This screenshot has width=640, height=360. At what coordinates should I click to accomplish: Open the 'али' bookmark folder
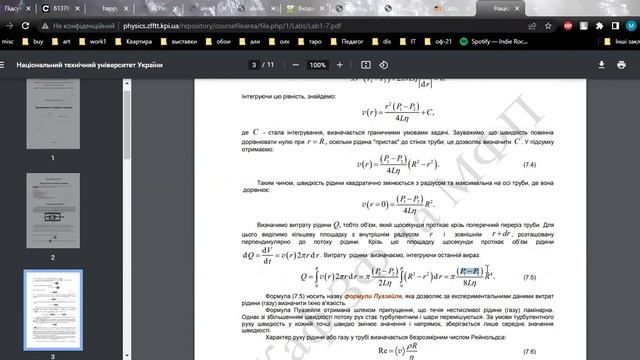click(250, 42)
